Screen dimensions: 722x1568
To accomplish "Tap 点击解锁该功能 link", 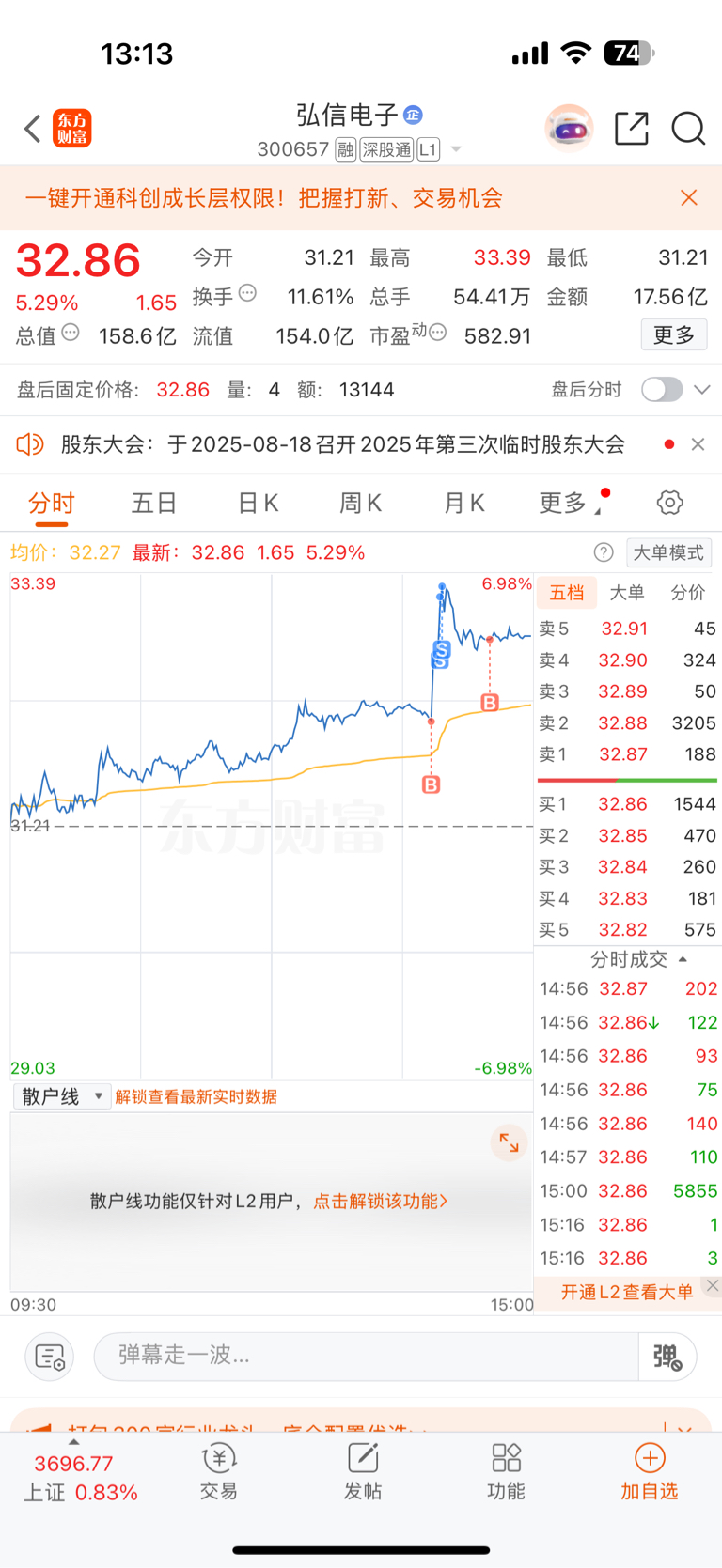I will coord(380,1201).
